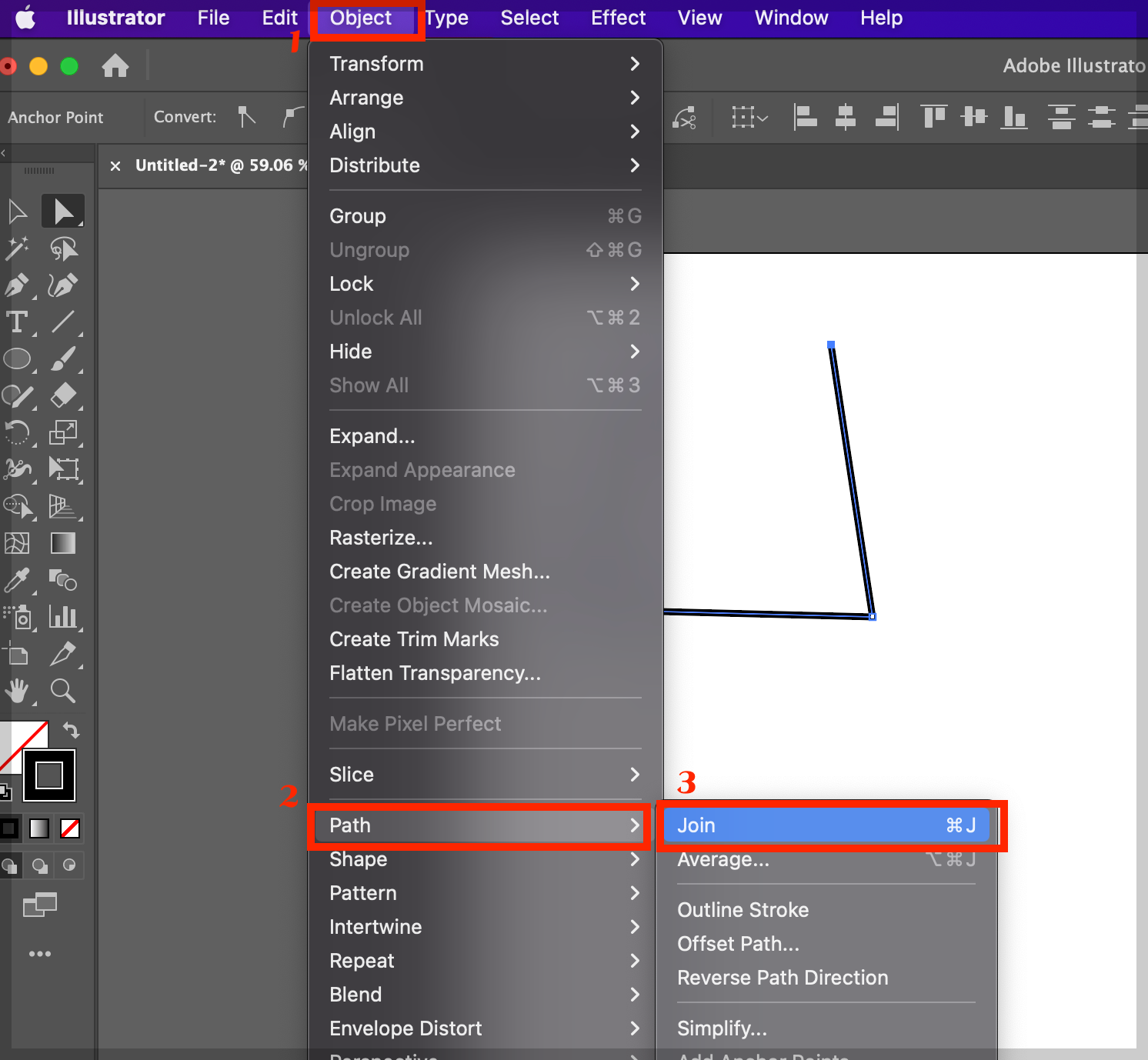Cut path at selected anchor points
This screenshot has width=1148, height=1060.
click(685, 118)
